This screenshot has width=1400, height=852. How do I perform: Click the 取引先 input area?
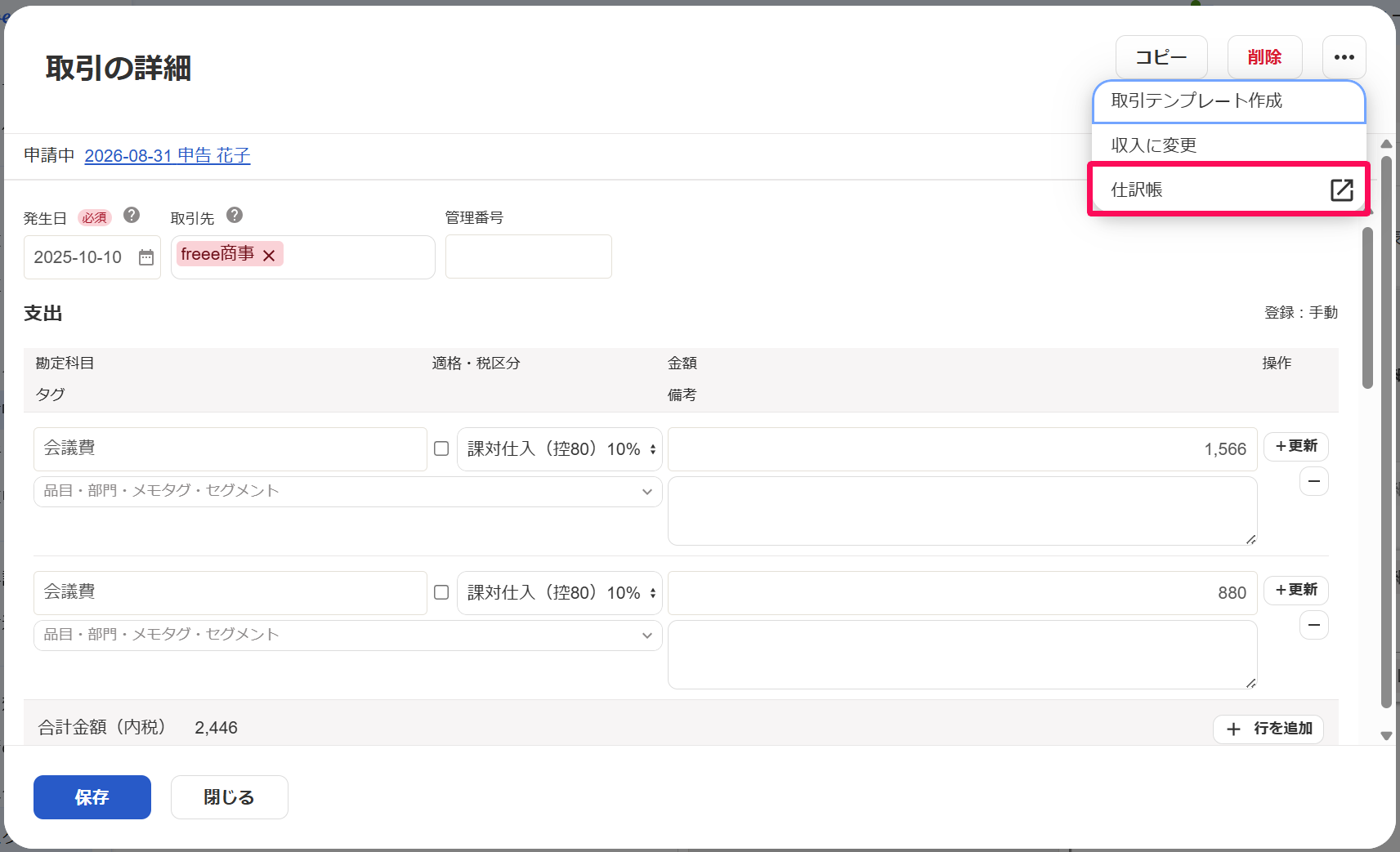303,257
